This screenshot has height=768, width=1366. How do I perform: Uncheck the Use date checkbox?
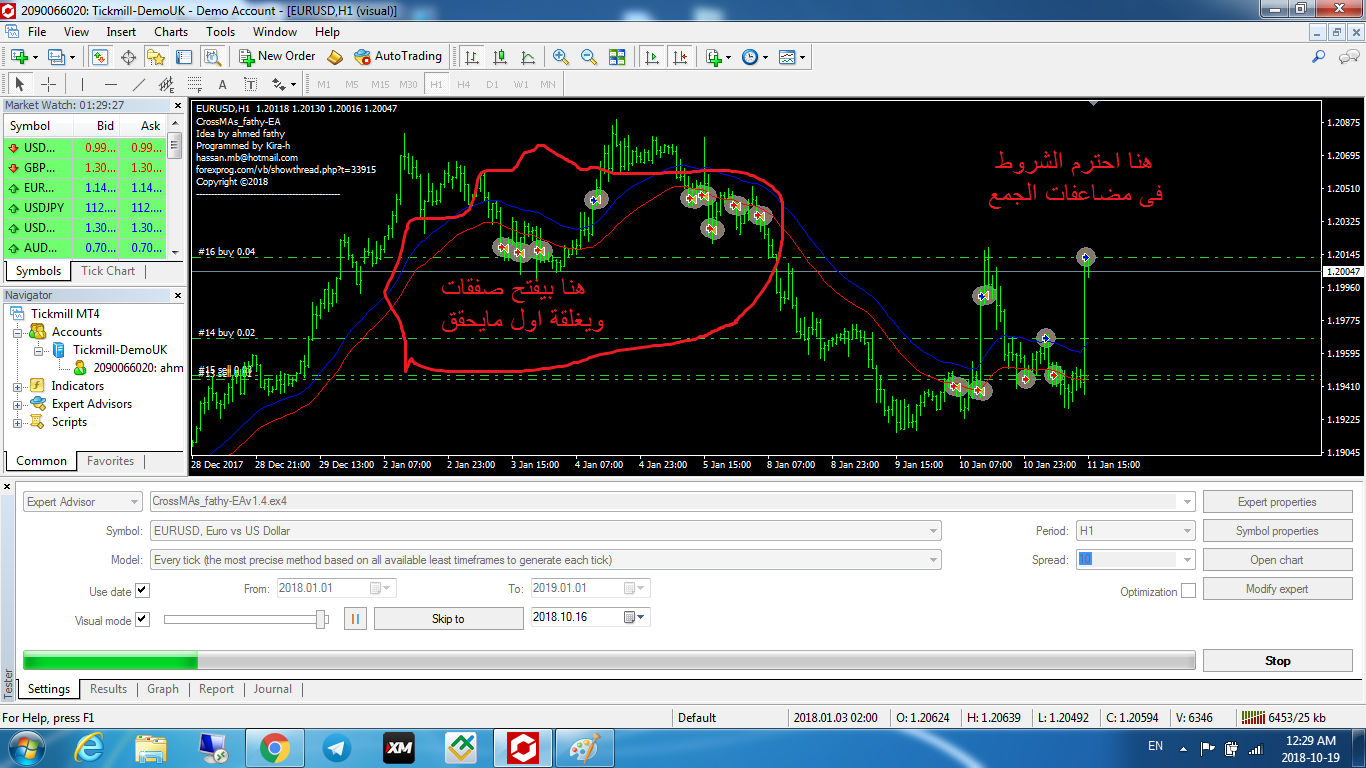(x=142, y=591)
